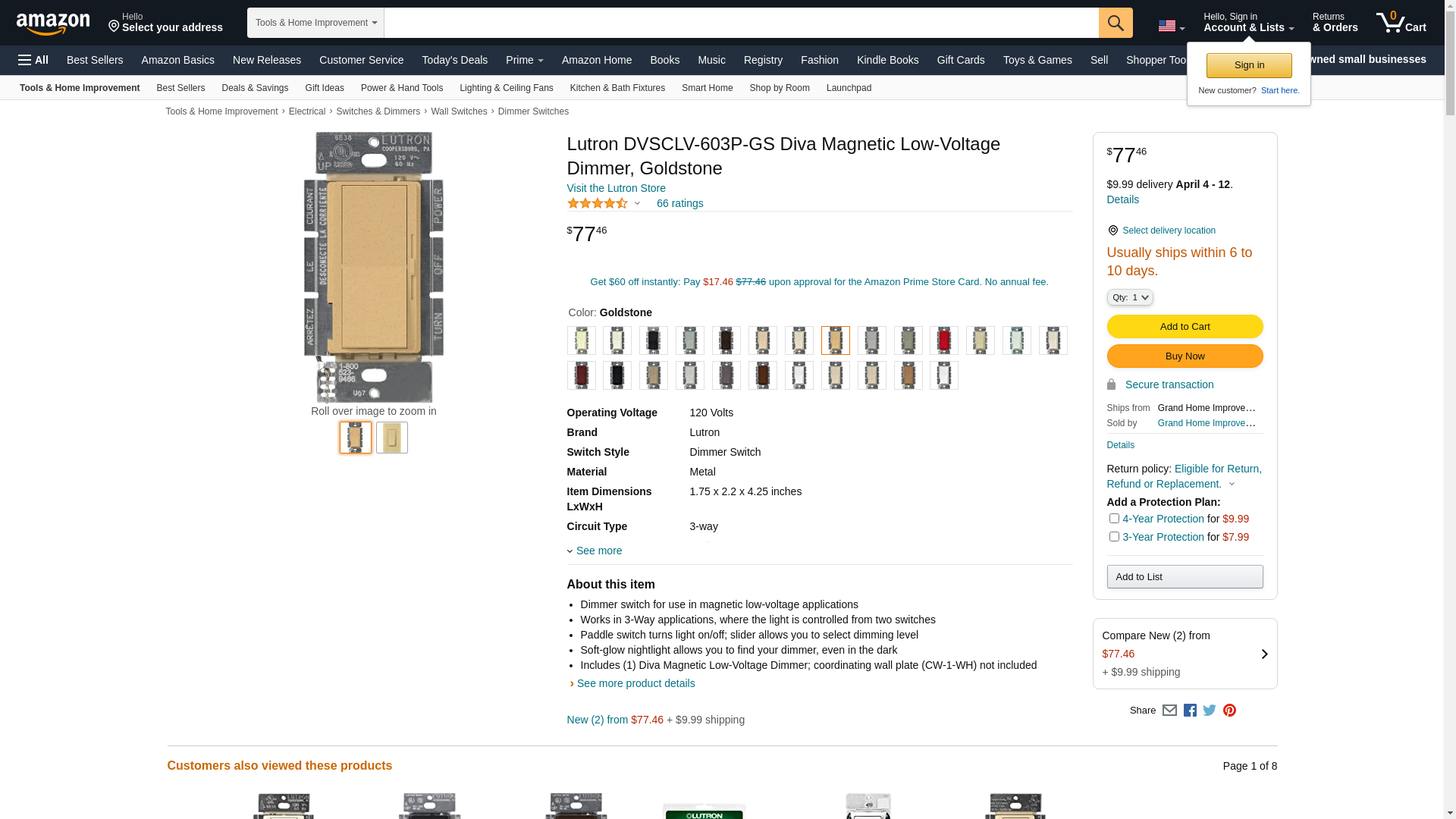Image resolution: width=1456 pixels, height=819 pixels.
Task: Check the 4-Year Protection plan box
Action: pos(1114,519)
